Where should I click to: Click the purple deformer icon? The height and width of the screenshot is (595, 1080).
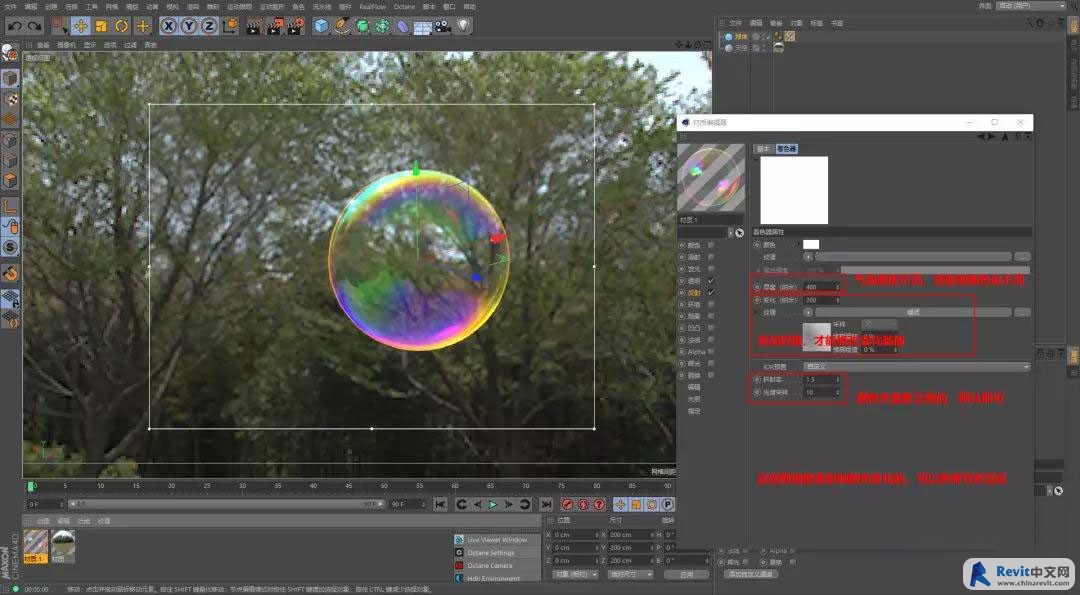pyautogui.click(x=403, y=26)
